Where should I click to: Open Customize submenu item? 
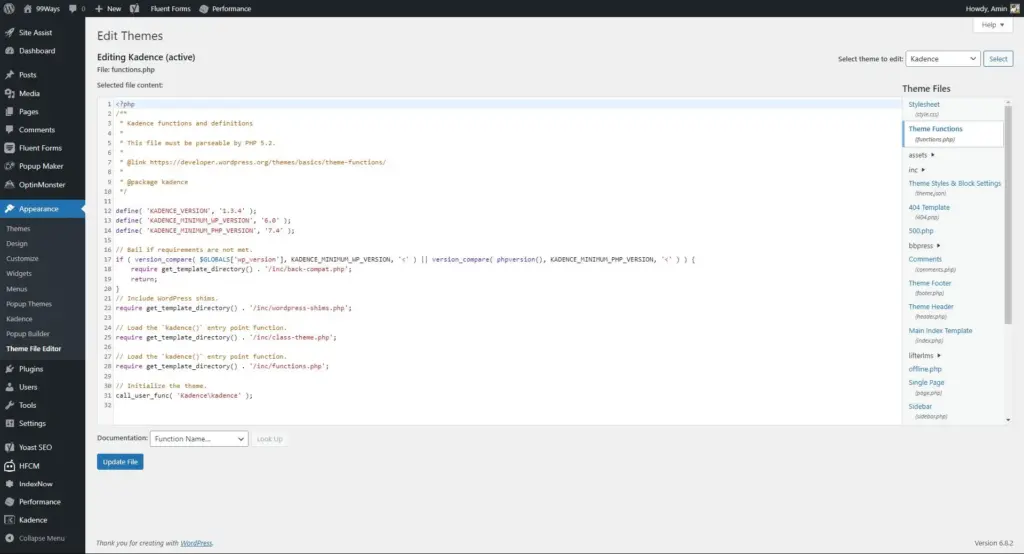tap(22, 259)
